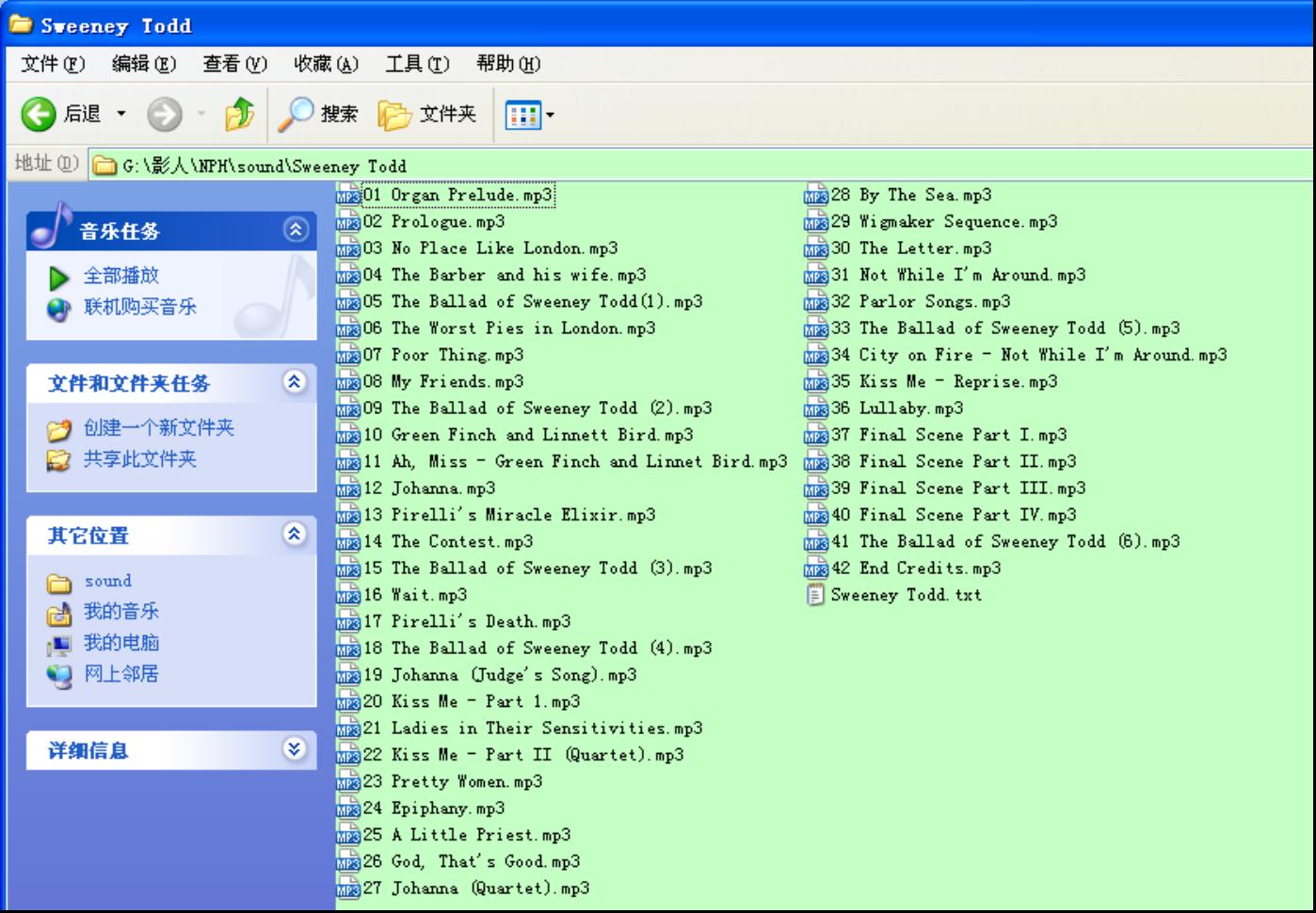Go up one folder level icon

[240, 114]
